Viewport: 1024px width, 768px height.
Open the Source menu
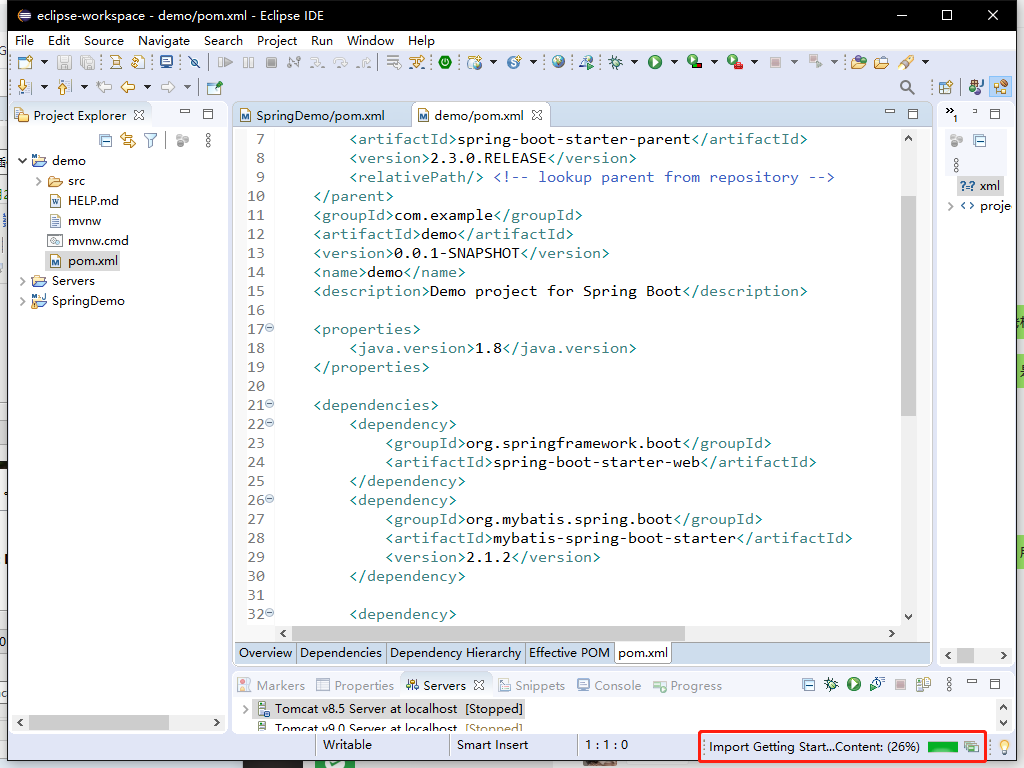(x=104, y=40)
